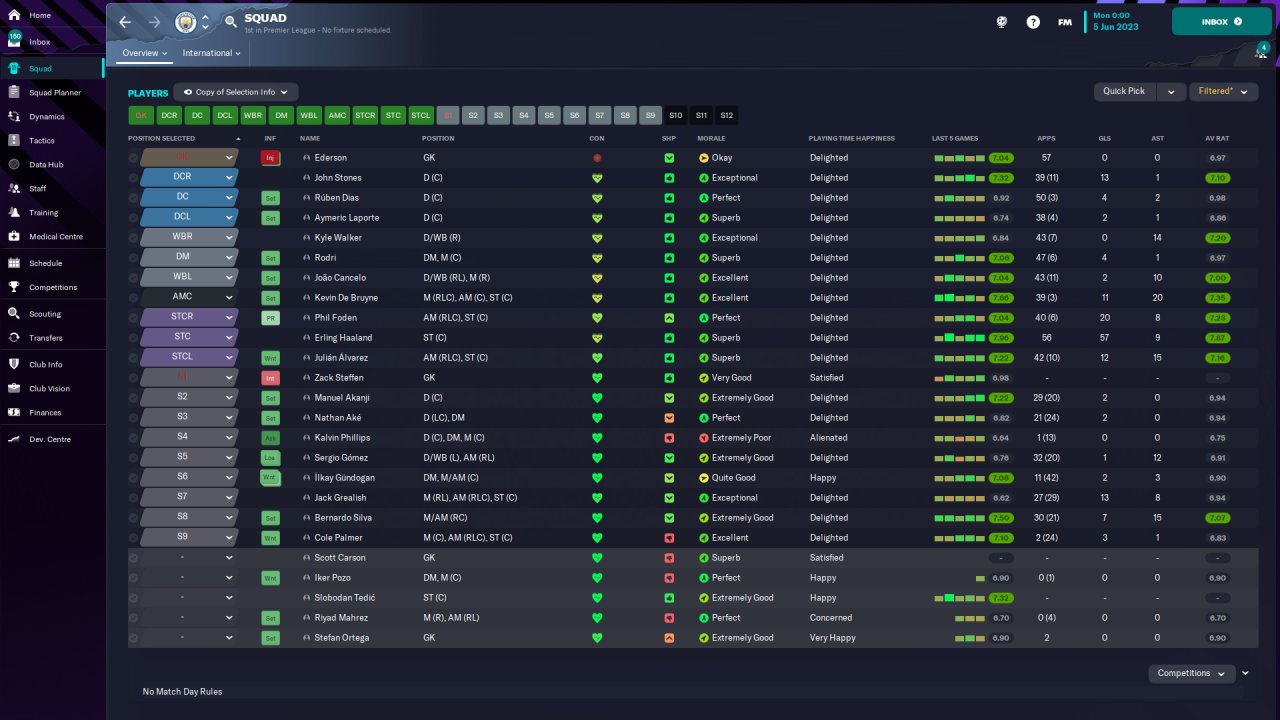Open the search magnifier icon
Screen dimensions: 1280x720
[x=231, y=21]
